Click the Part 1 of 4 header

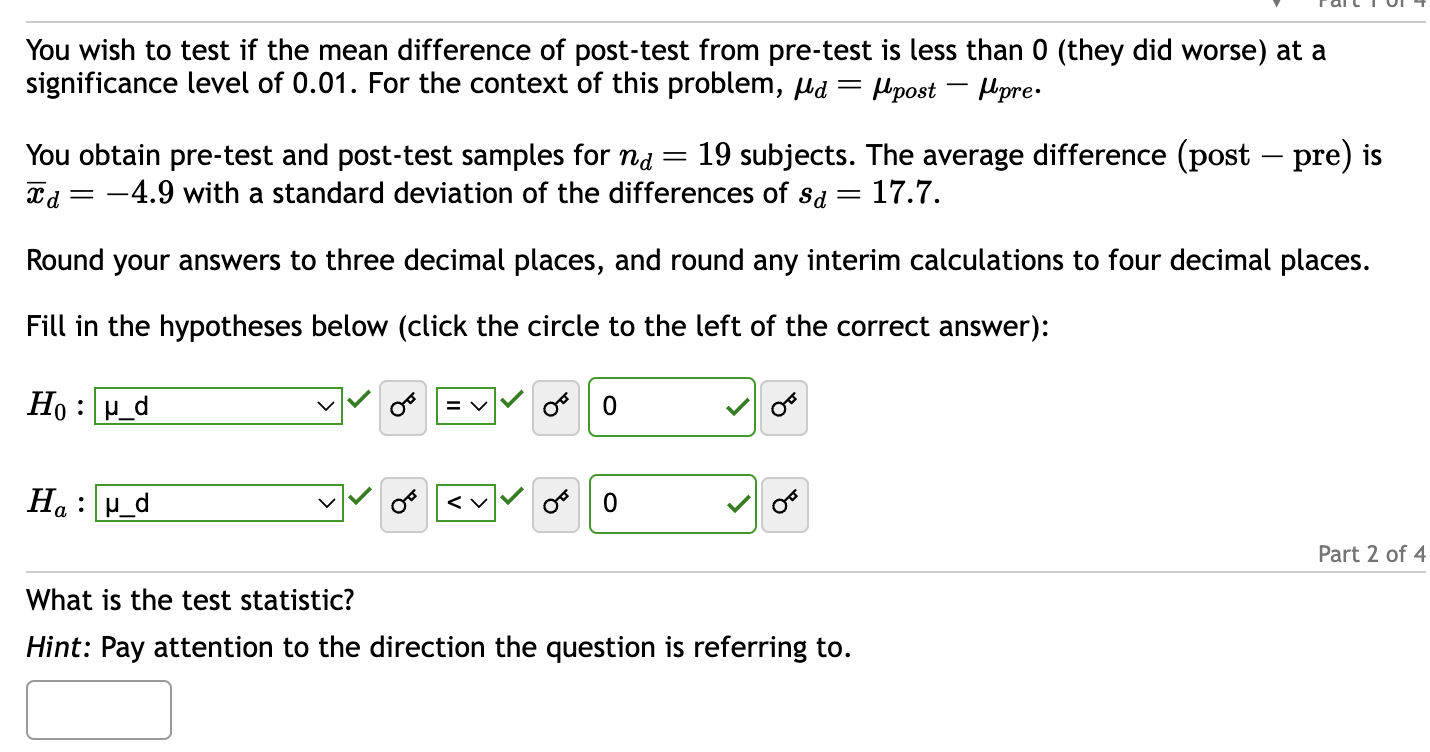(x=1370, y=5)
